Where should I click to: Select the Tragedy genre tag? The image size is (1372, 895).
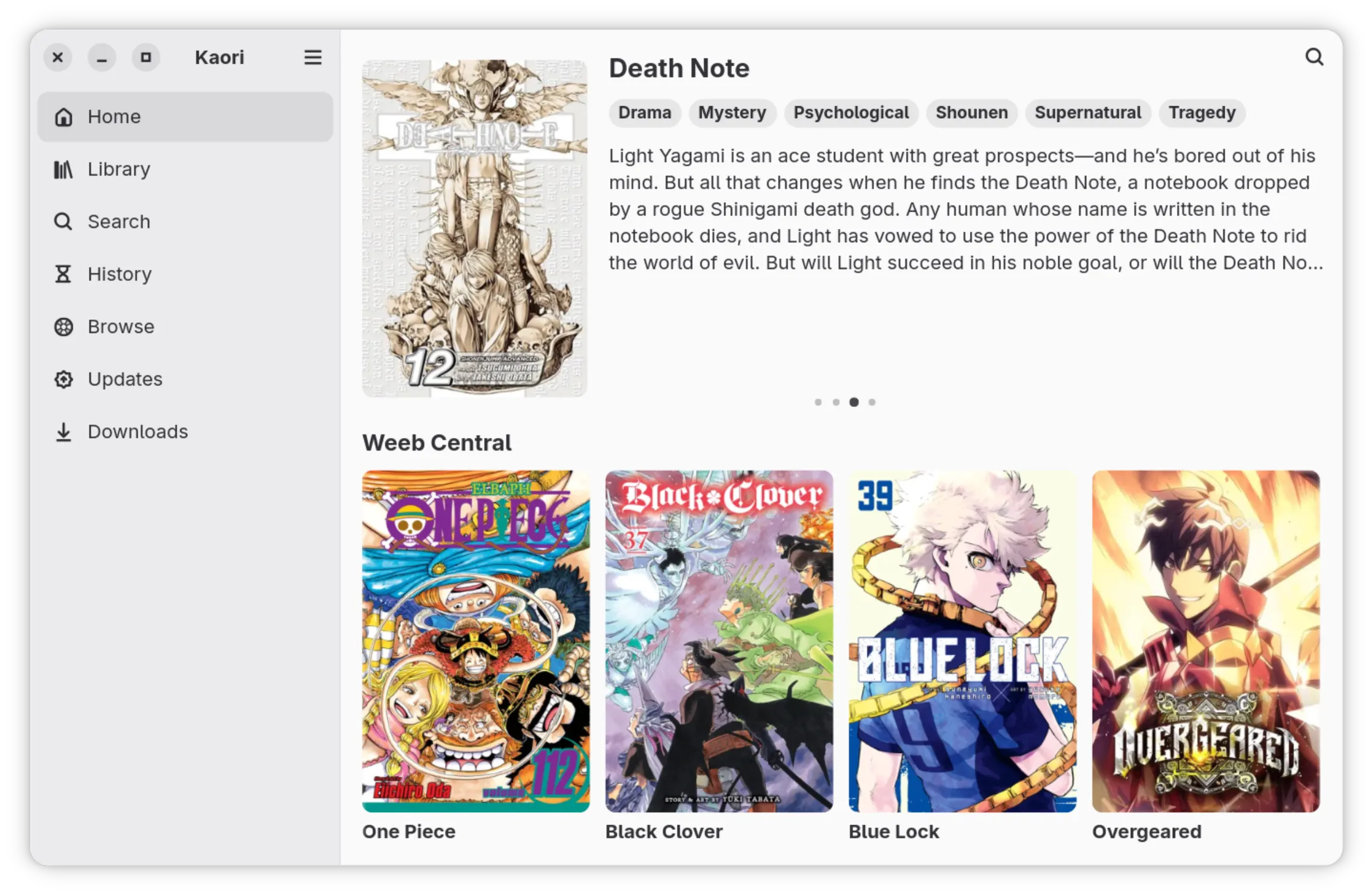coord(1201,113)
